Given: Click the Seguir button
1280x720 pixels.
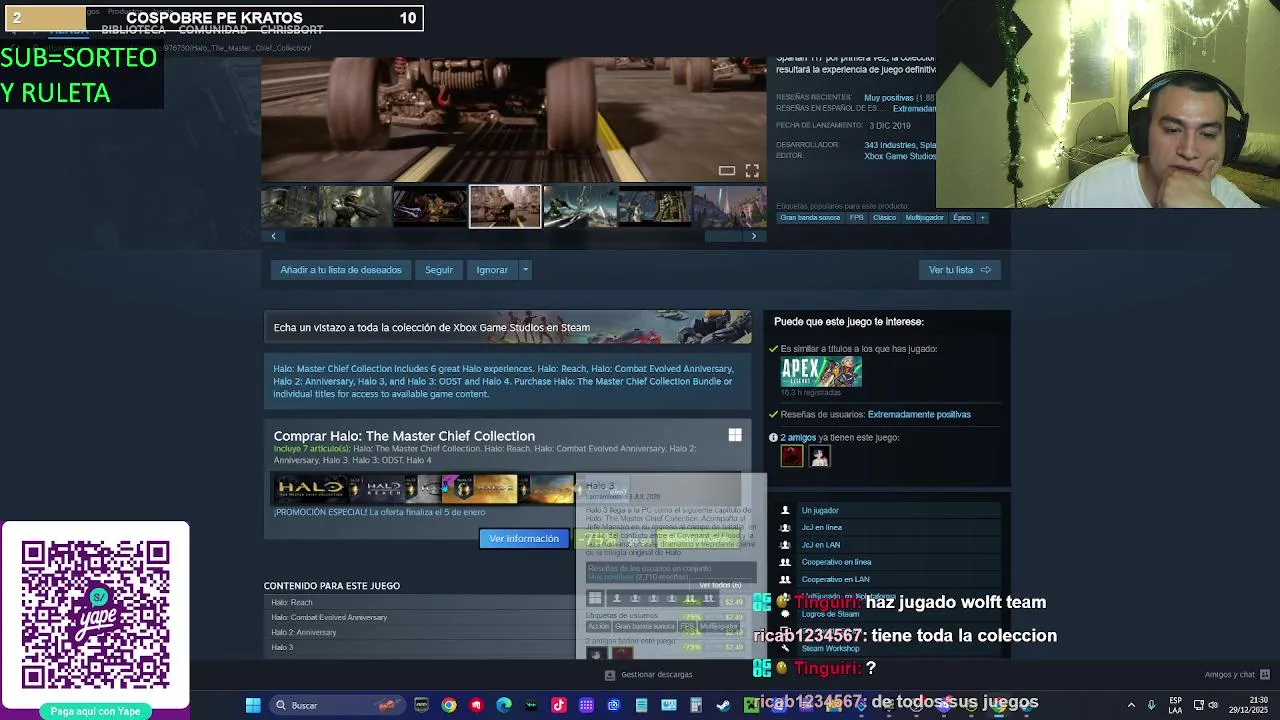Looking at the screenshot, I should [x=439, y=270].
